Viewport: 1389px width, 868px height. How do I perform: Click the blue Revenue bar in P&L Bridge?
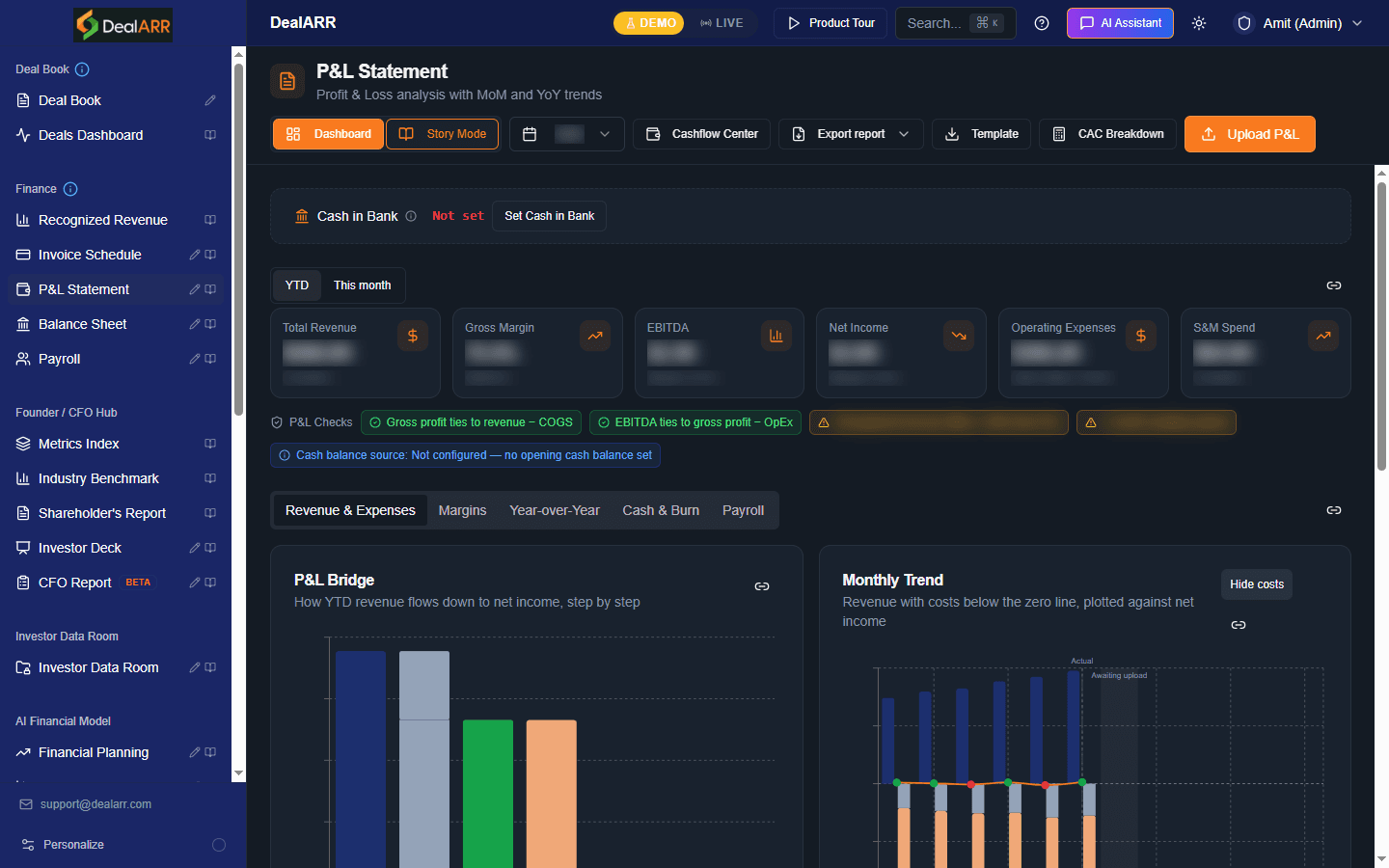[361, 760]
